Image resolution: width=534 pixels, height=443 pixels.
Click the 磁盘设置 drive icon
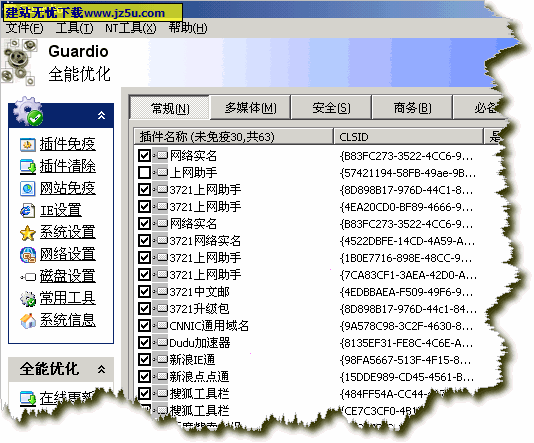click(x=28, y=277)
